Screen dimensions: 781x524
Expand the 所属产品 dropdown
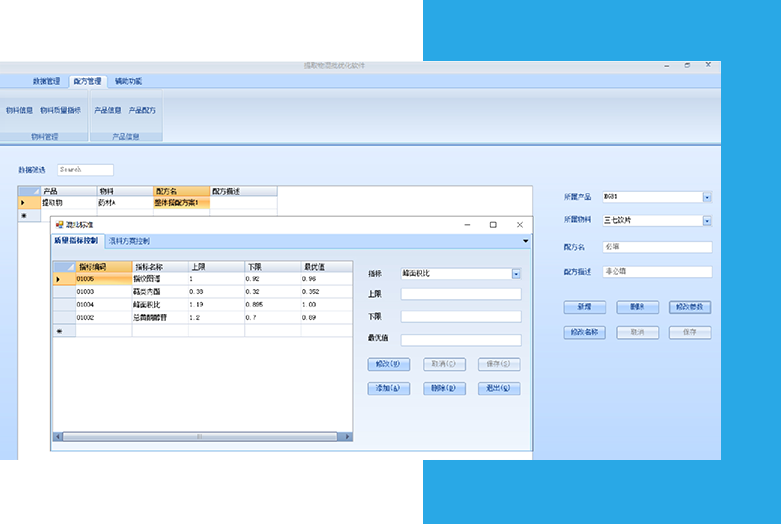[x=706, y=197]
